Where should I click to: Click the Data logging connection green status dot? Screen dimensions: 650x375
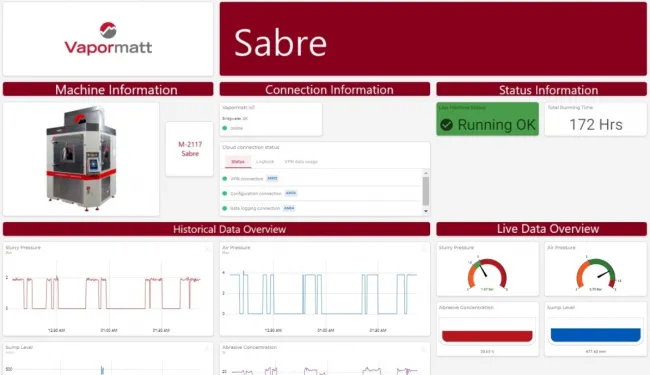tap(225, 208)
